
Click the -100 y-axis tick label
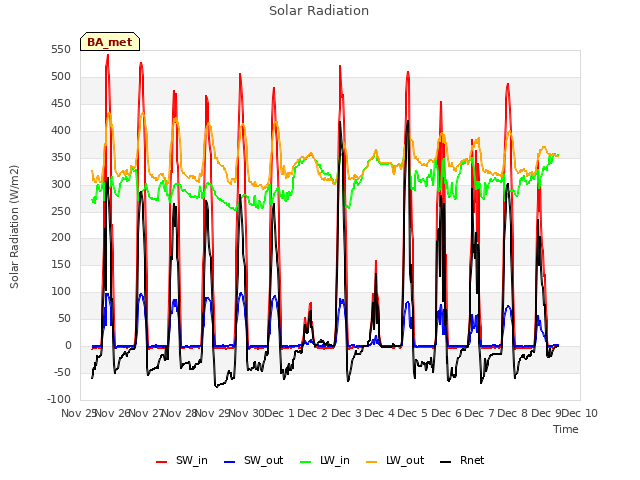[59, 399]
